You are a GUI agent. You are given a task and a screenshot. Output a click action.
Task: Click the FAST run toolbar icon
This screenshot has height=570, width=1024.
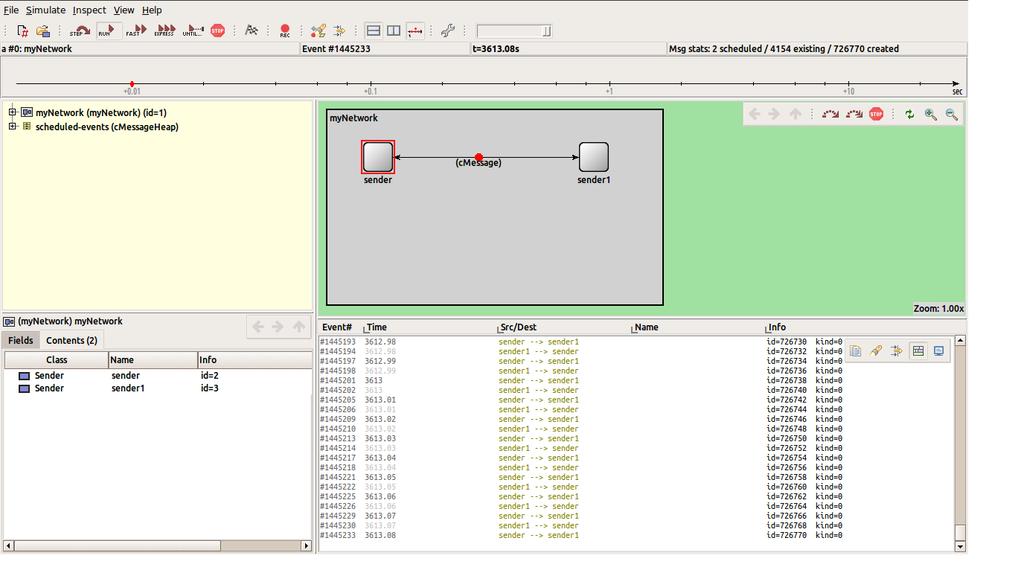pos(136,31)
